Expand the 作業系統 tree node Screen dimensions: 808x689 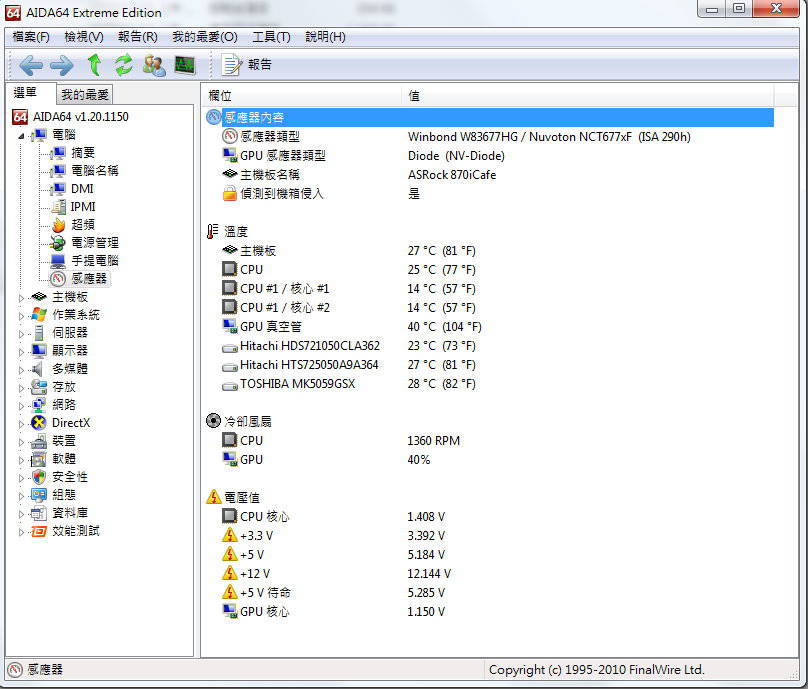[21, 316]
